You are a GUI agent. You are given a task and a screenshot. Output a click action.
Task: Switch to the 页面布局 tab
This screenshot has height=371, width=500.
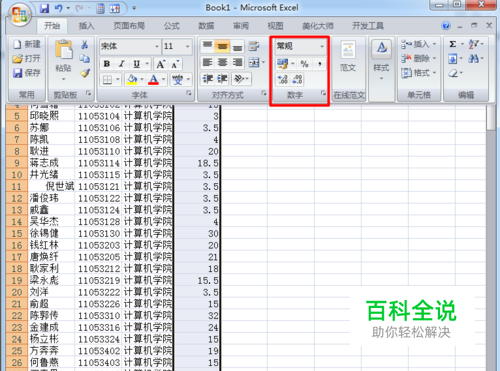(129, 26)
